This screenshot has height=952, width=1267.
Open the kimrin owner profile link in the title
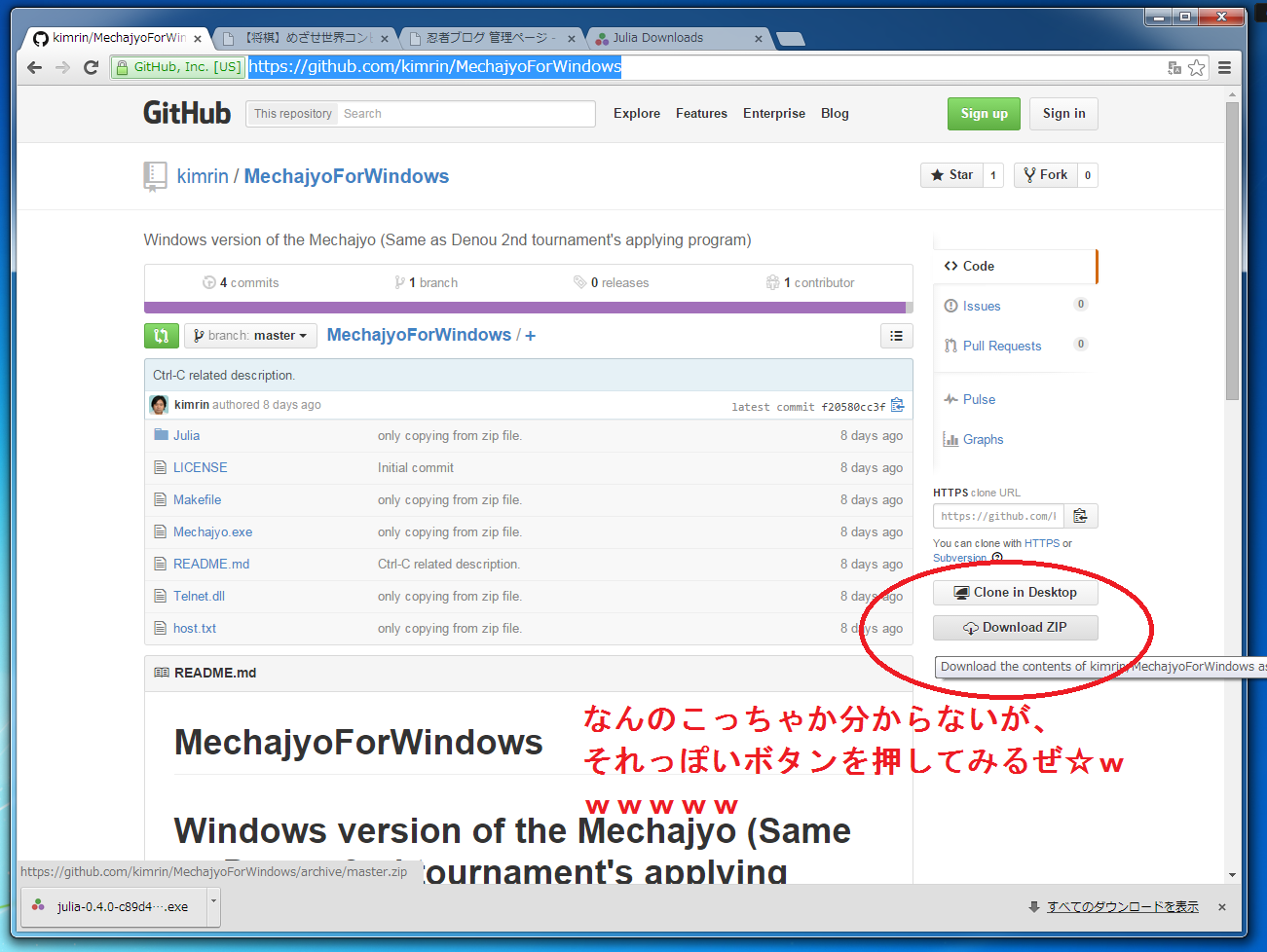[x=203, y=176]
